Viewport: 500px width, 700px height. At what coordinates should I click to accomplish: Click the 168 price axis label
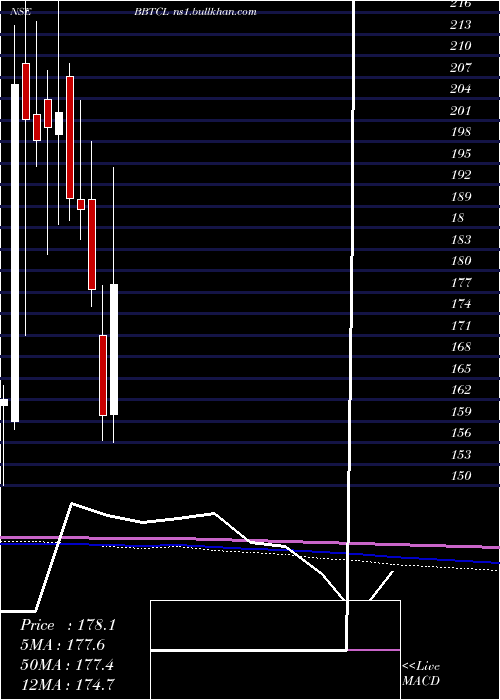pyautogui.click(x=461, y=347)
